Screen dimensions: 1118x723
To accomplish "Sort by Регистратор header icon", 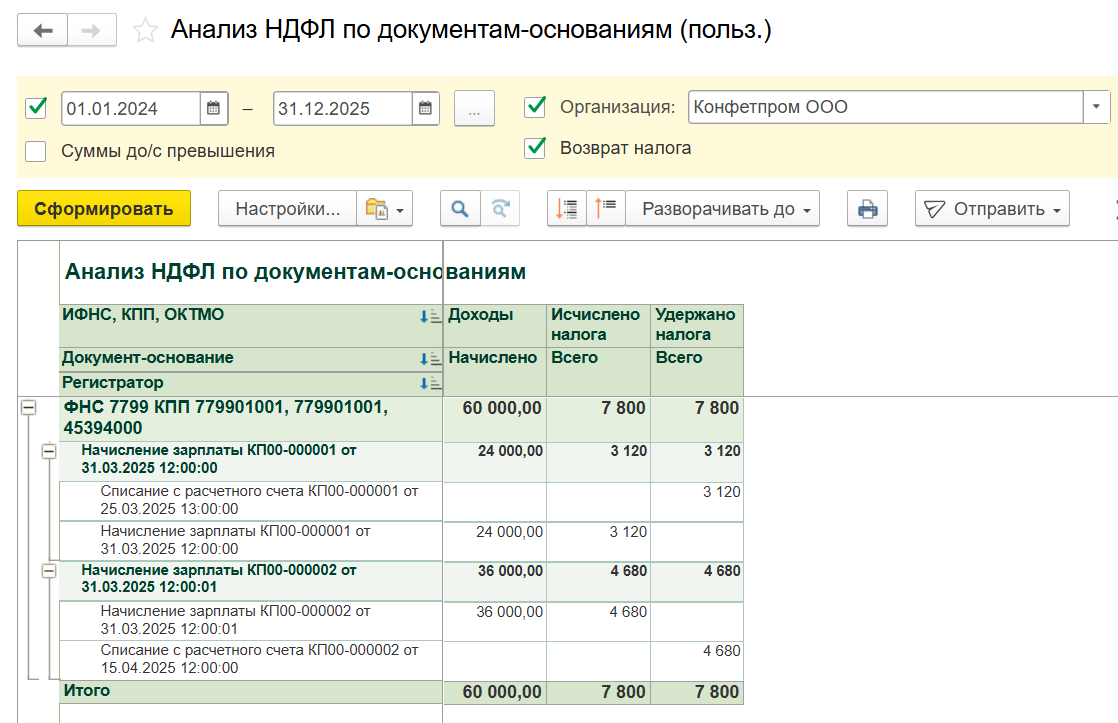I will (x=430, y=383).
